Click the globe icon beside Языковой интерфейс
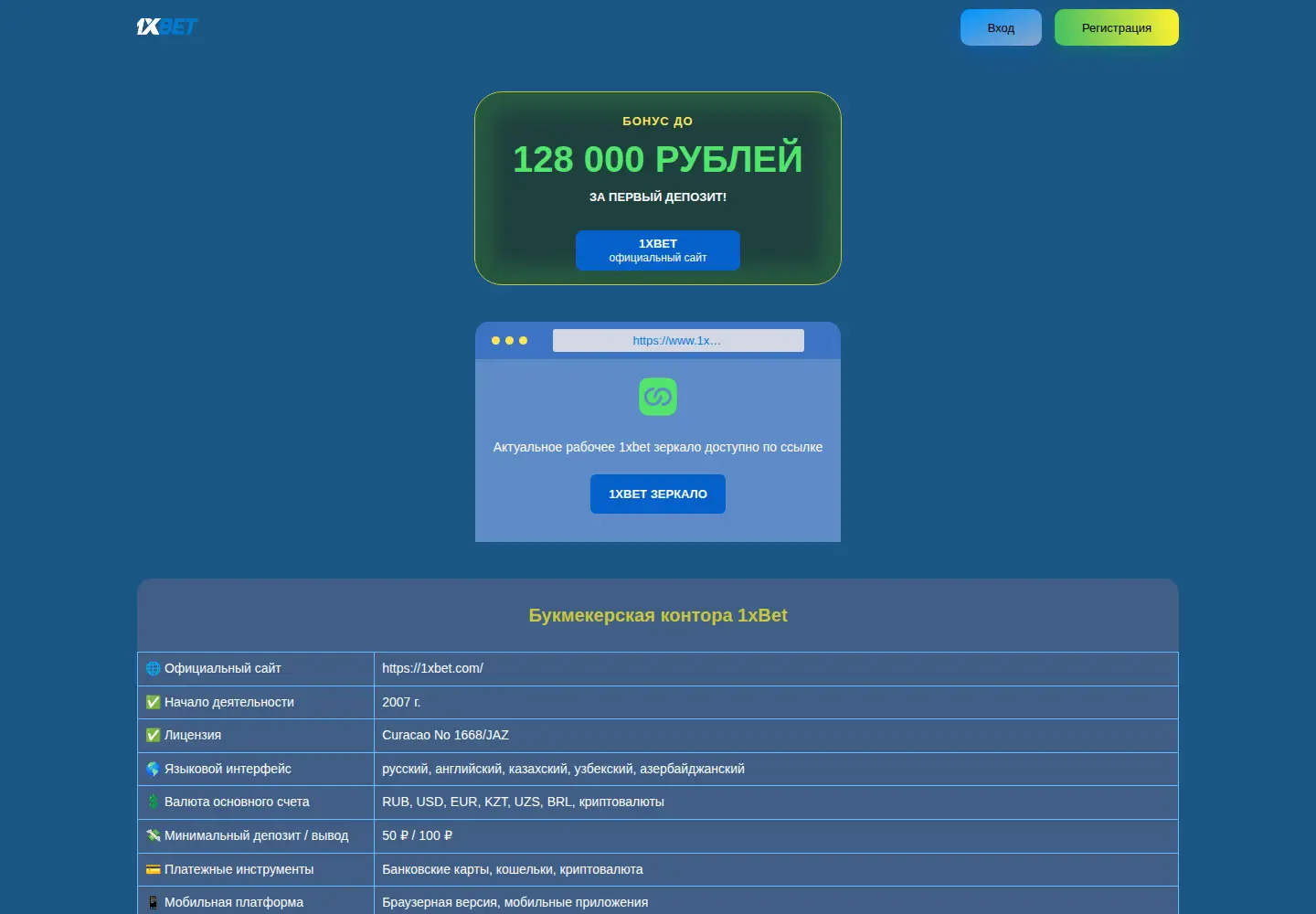This screenshot has width=1316, height=914. [154, 769]
